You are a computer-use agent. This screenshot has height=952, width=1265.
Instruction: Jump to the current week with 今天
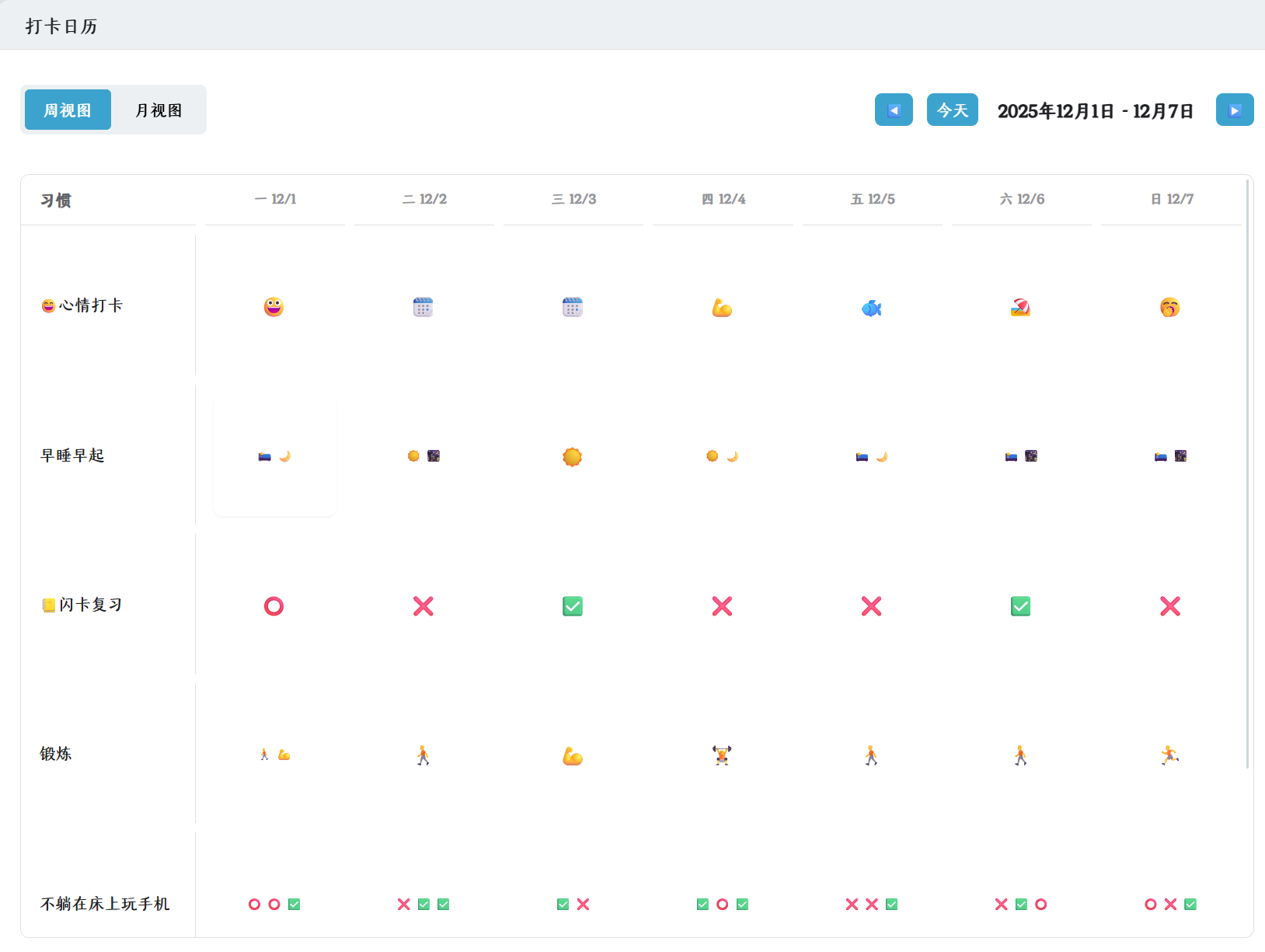pos(953,110)
